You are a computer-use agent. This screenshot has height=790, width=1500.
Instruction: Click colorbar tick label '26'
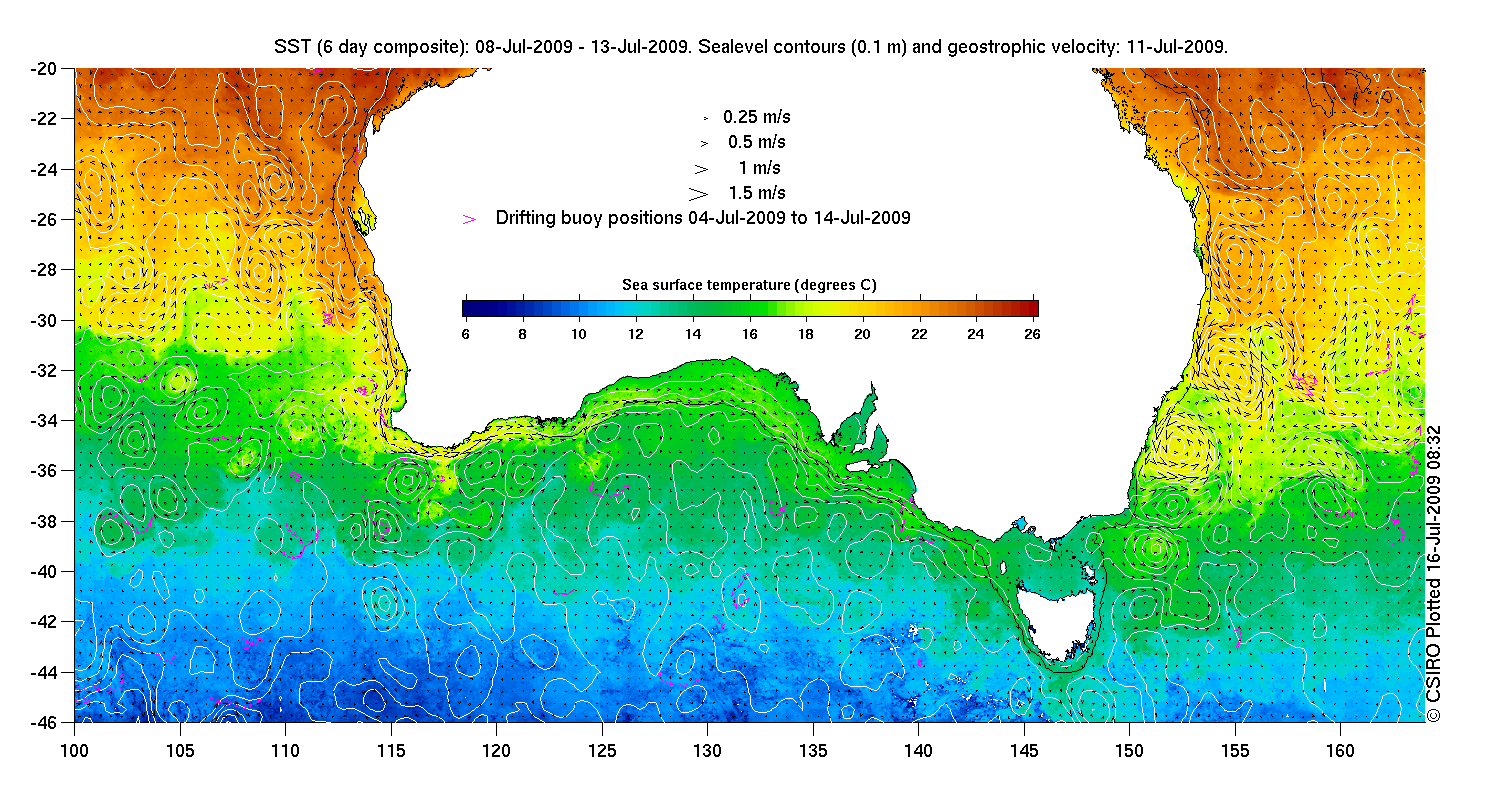(1031, 335)
